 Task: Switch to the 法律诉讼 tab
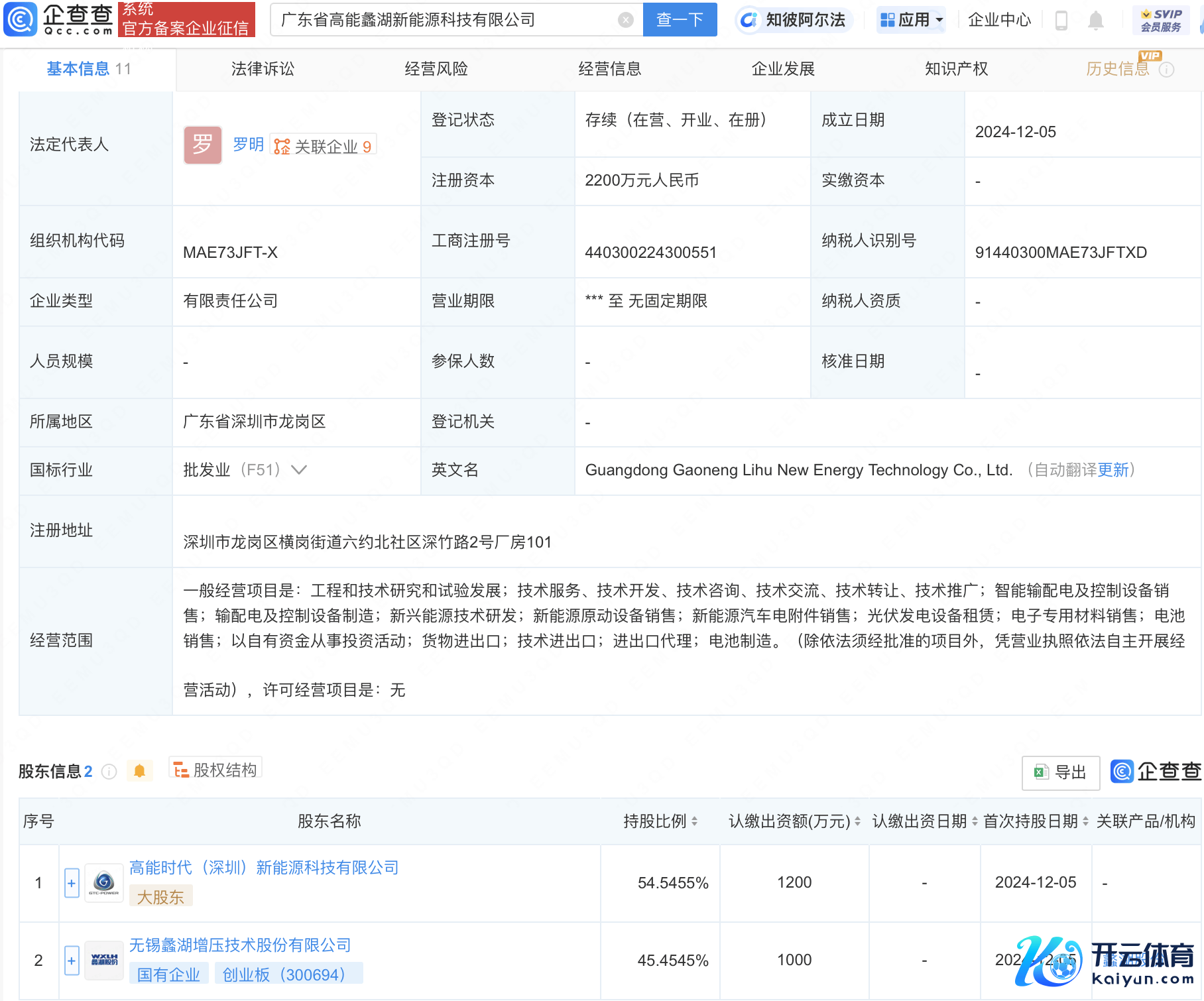coord(263,69)
